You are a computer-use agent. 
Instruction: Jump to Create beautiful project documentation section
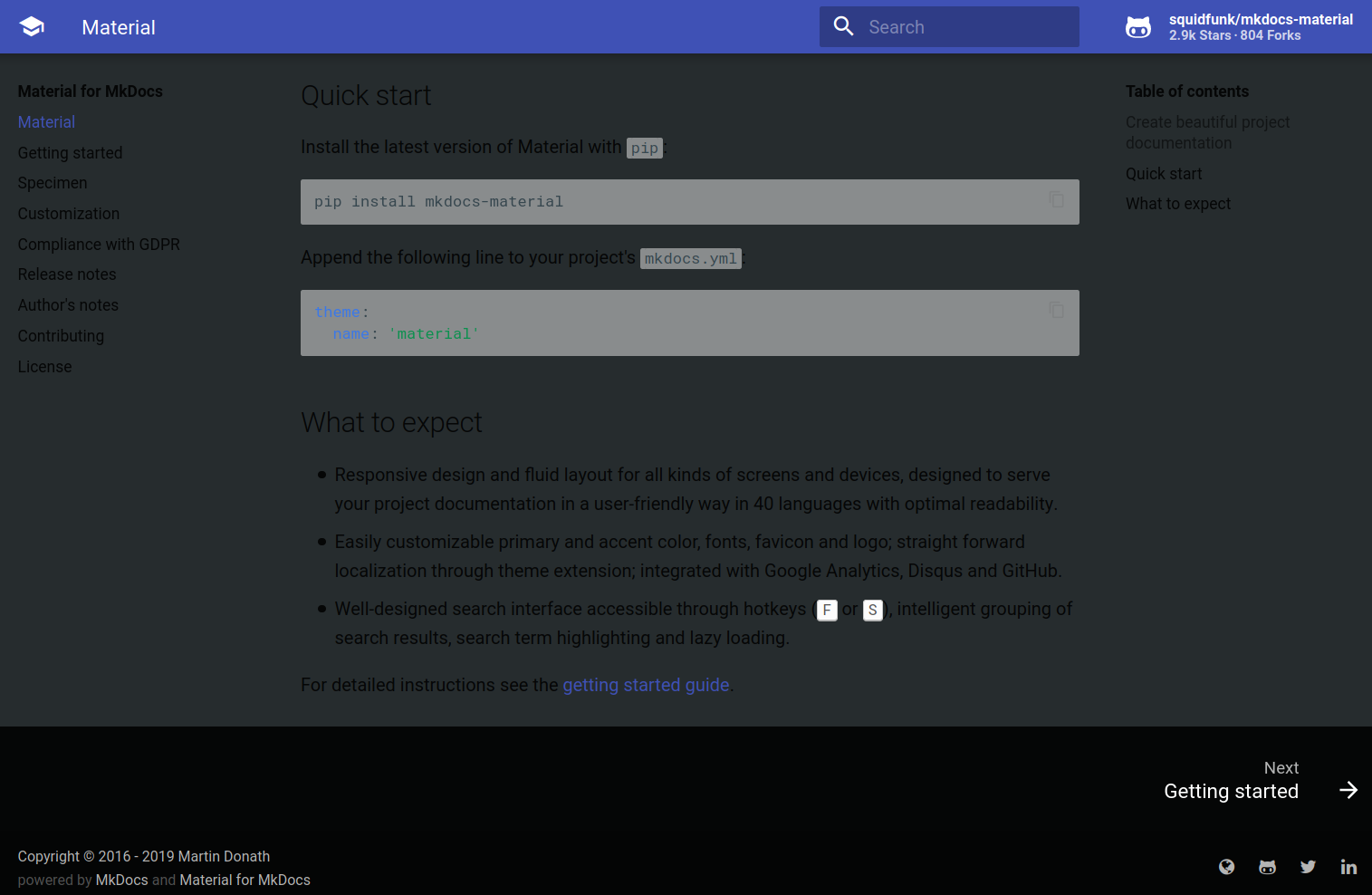coord(1207,132)
